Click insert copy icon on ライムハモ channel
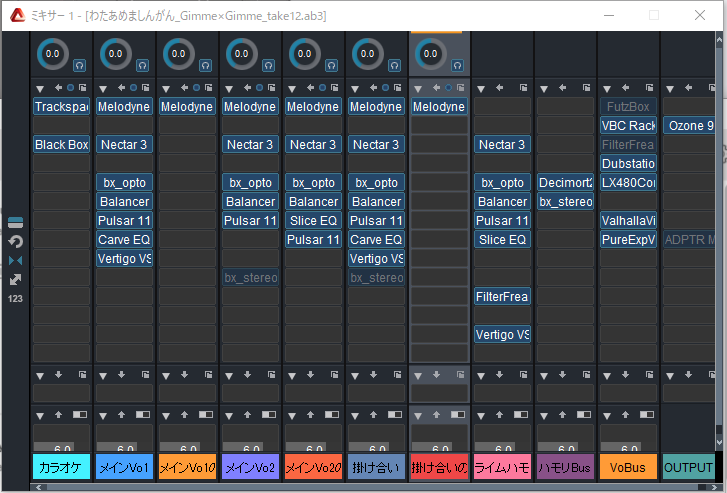The width and height of the screenshot is (727, 493). 523,87
